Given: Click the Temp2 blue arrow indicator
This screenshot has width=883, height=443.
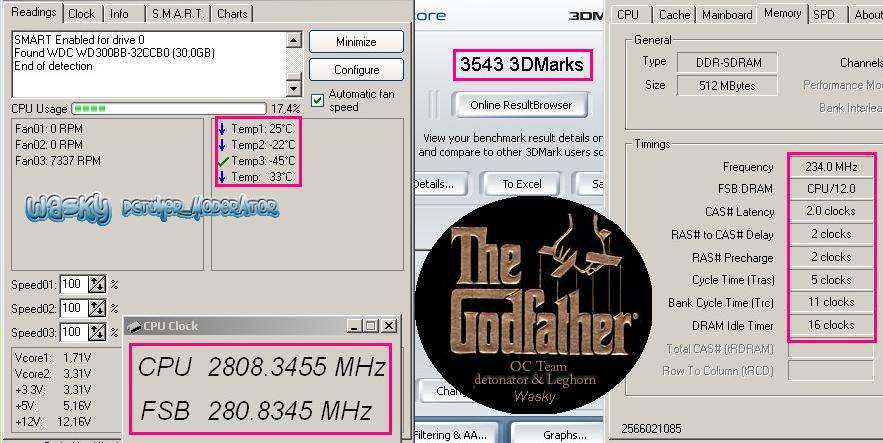Looking at the screenshot, I should [222, 145].
